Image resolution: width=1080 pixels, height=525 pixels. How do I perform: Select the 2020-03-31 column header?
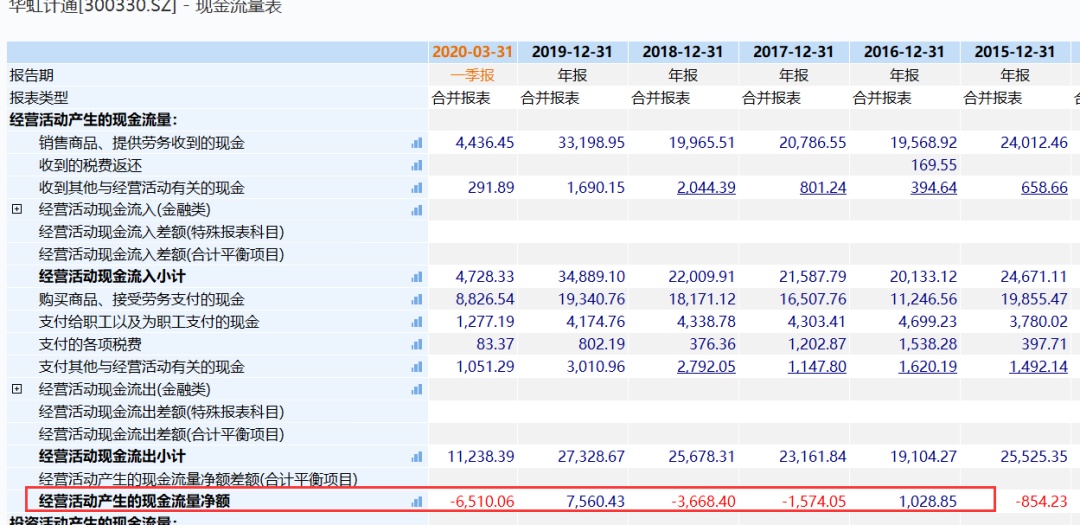pos(472,52)
